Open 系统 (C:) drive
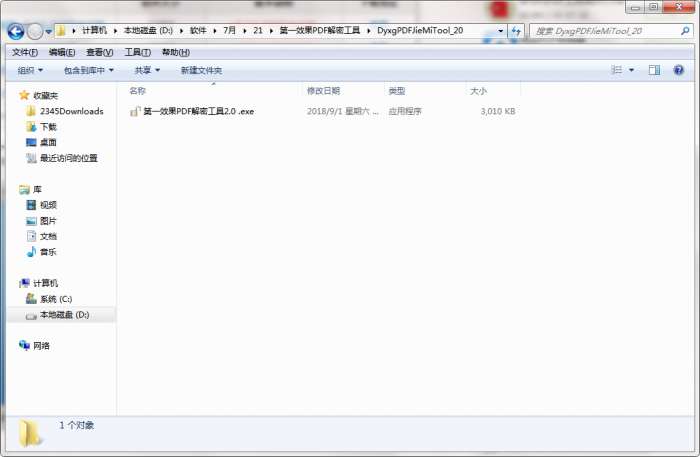Screen dimensions: 700x457 coord(56,299)
